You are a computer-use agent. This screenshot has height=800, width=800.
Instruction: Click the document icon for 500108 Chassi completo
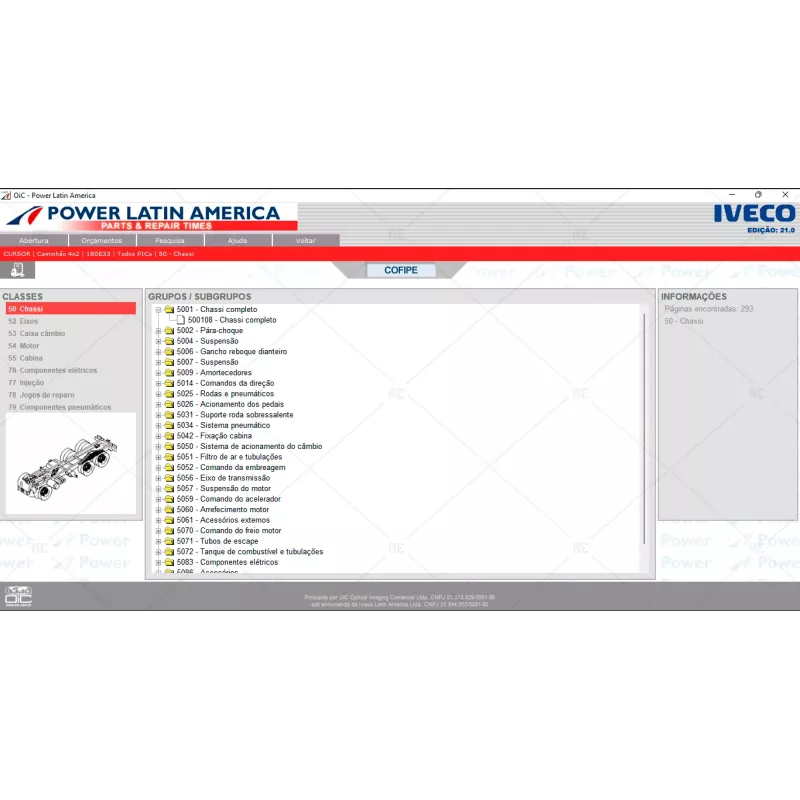[x=181, y=320]
